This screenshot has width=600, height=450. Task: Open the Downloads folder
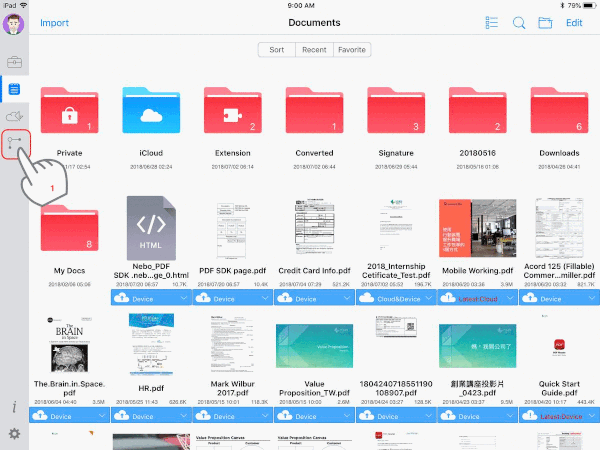[x=559, y=110]
